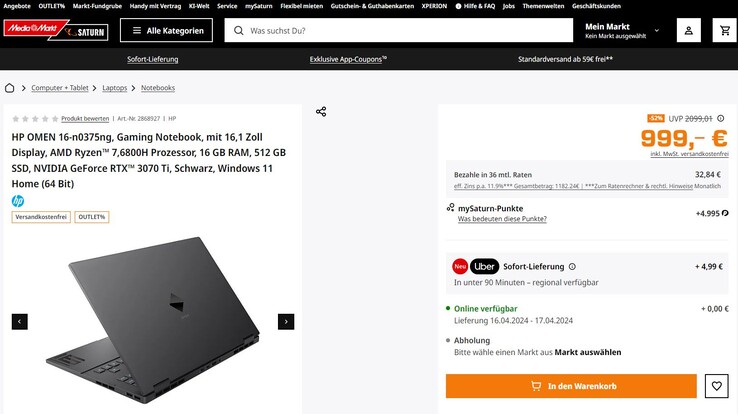
Task: Open the Laptops breadcrumb link
Action: tap(115, 88)
